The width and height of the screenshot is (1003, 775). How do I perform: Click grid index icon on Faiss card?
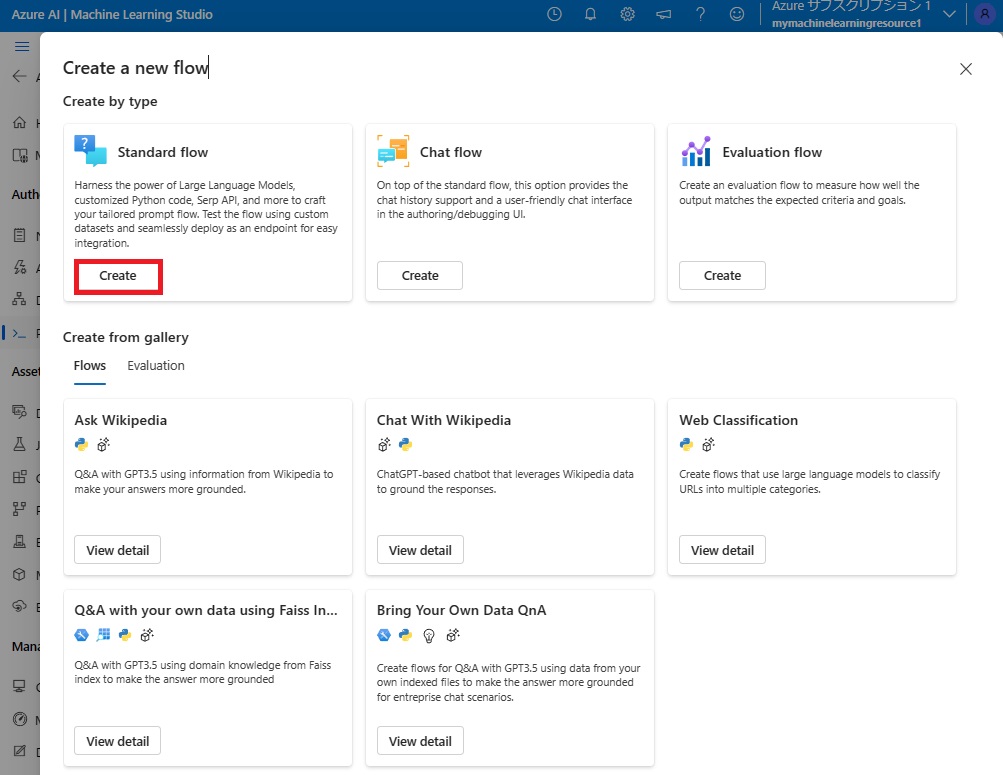coord(103,635)
